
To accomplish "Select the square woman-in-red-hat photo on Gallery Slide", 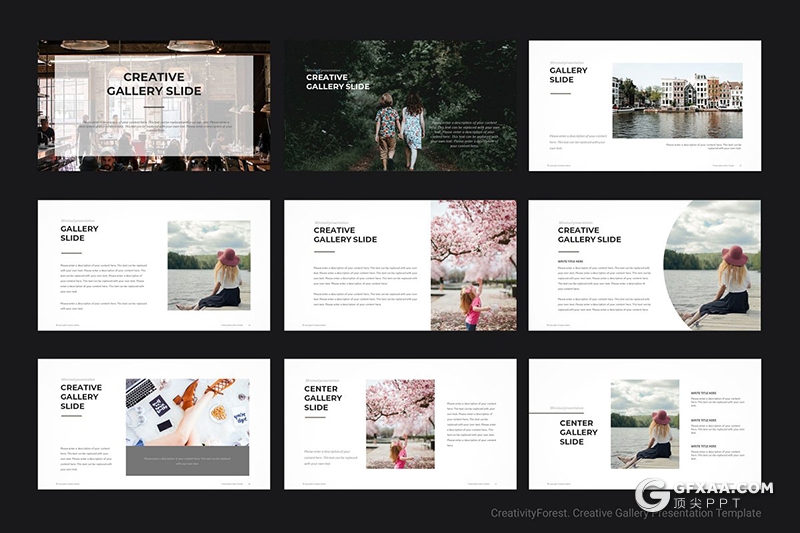I will (208, 265).
